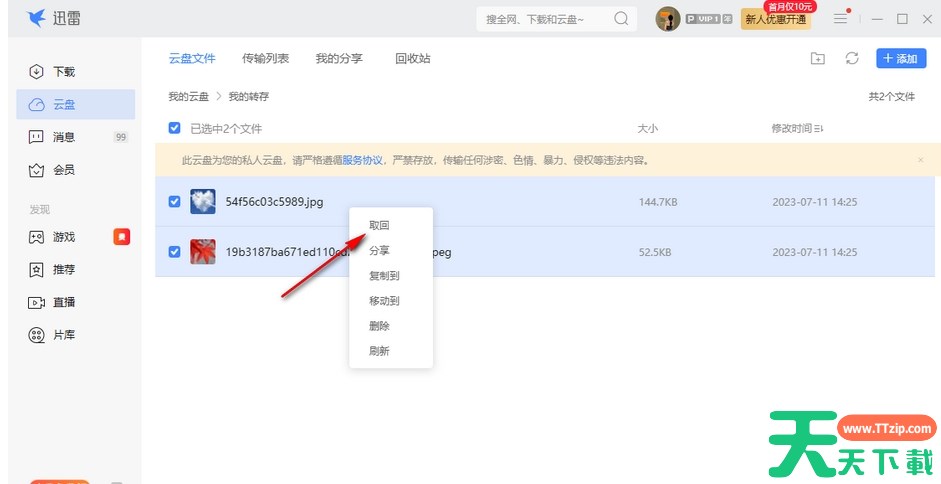Click the blue 添加 button
The height and width of the screenshot is (484, 941).
pyautogui.click(x=900, y=59)
